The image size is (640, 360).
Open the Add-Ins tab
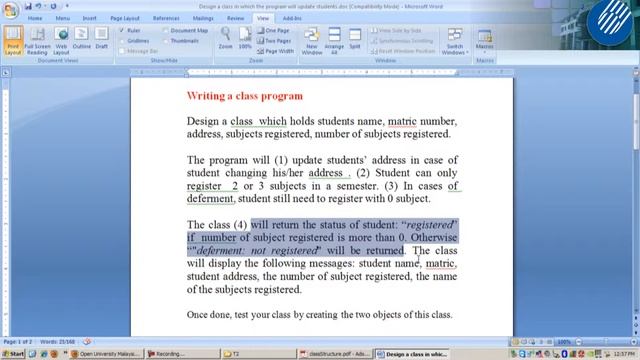pos(292,18)
